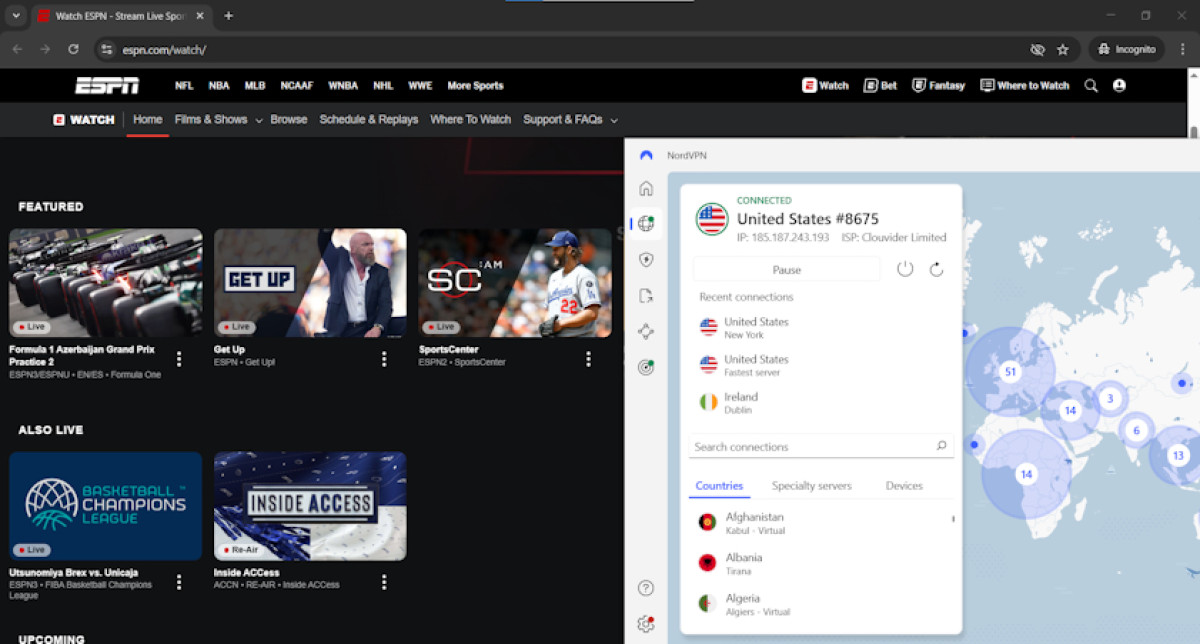The height and width of the screenshot is (644, 1200).
Task: Bookmark this page with the star icon
Action: point(1063,49)
